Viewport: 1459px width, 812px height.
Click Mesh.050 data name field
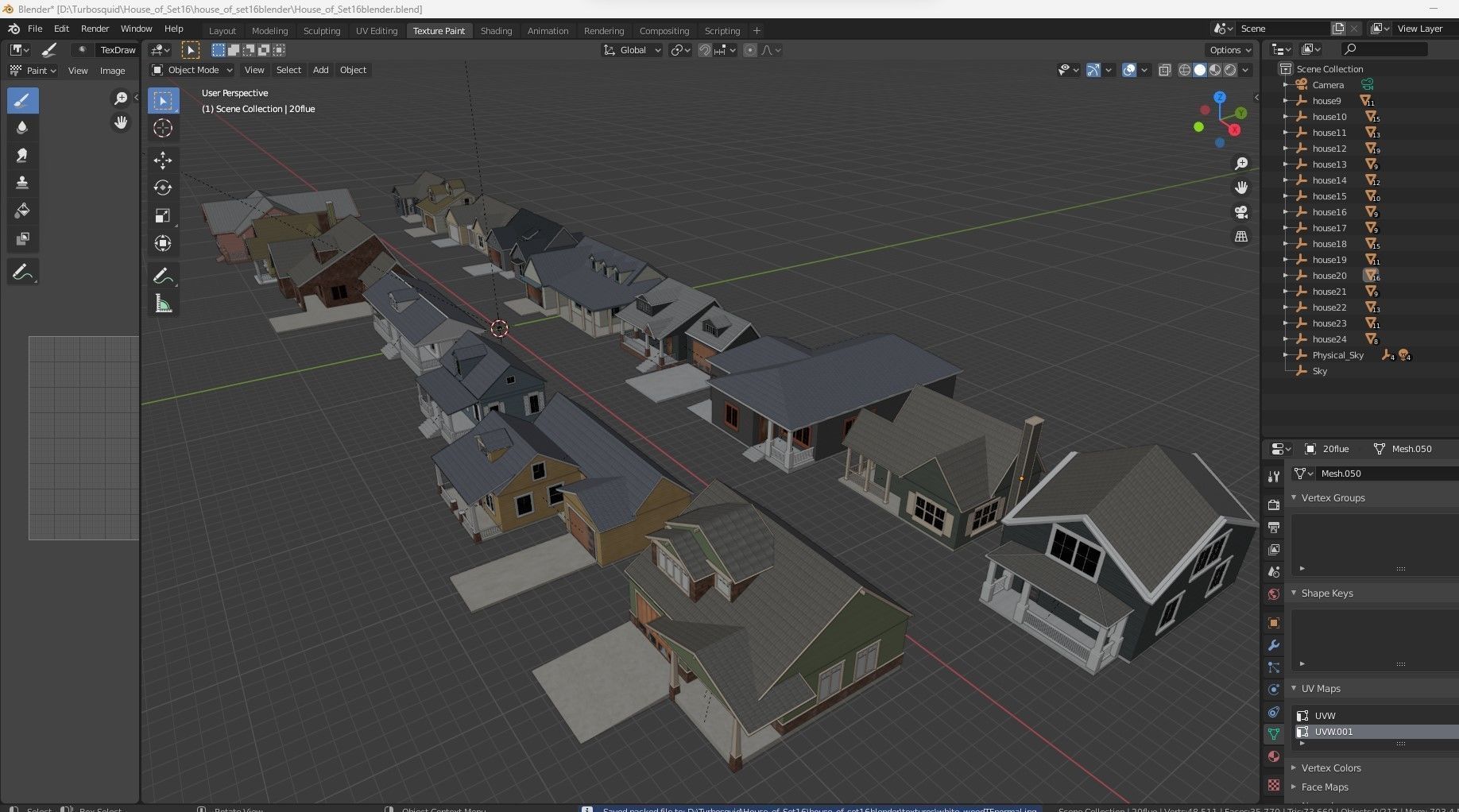(1387, 474)
